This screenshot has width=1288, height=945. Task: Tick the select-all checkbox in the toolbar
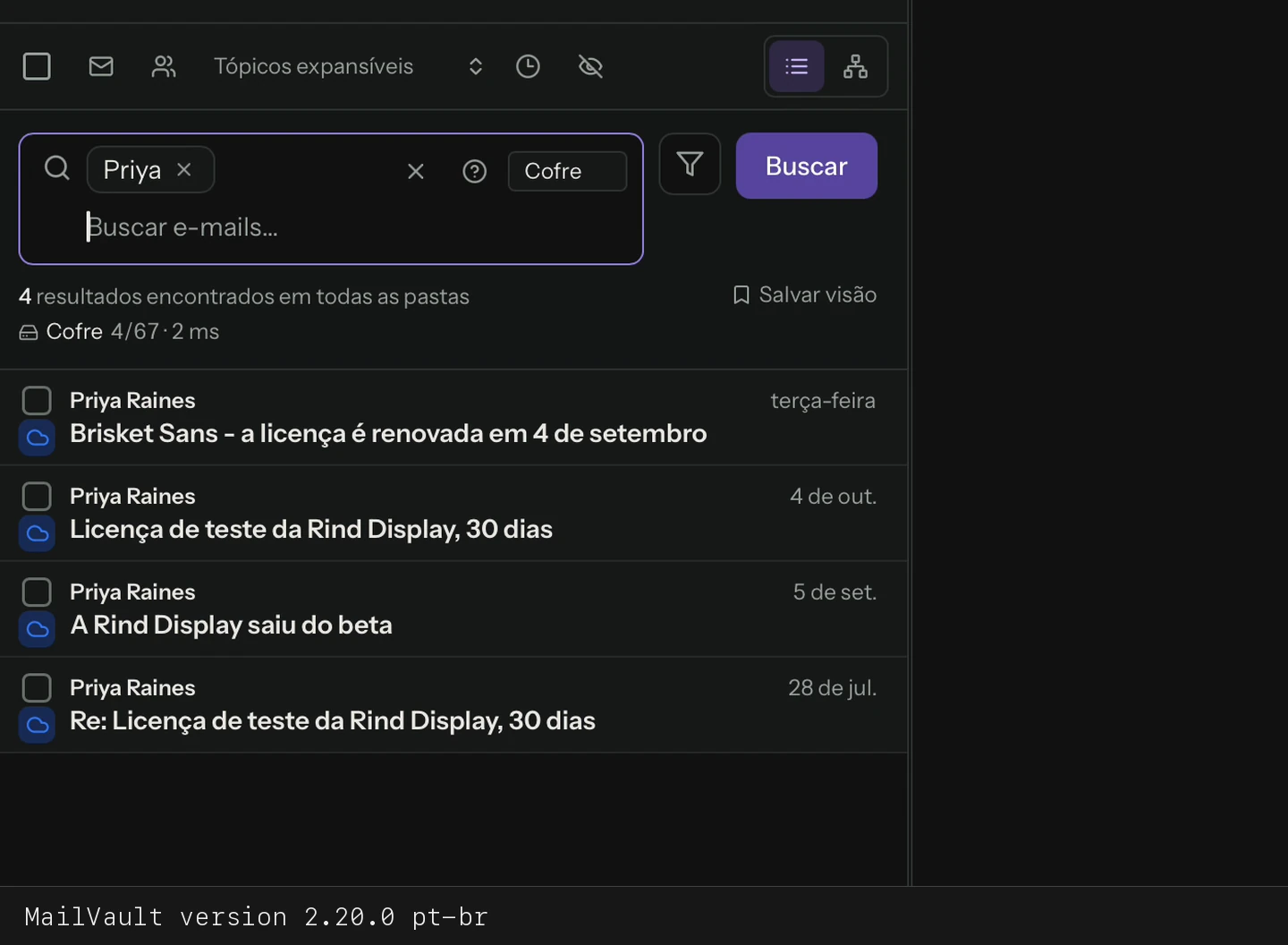37,66
